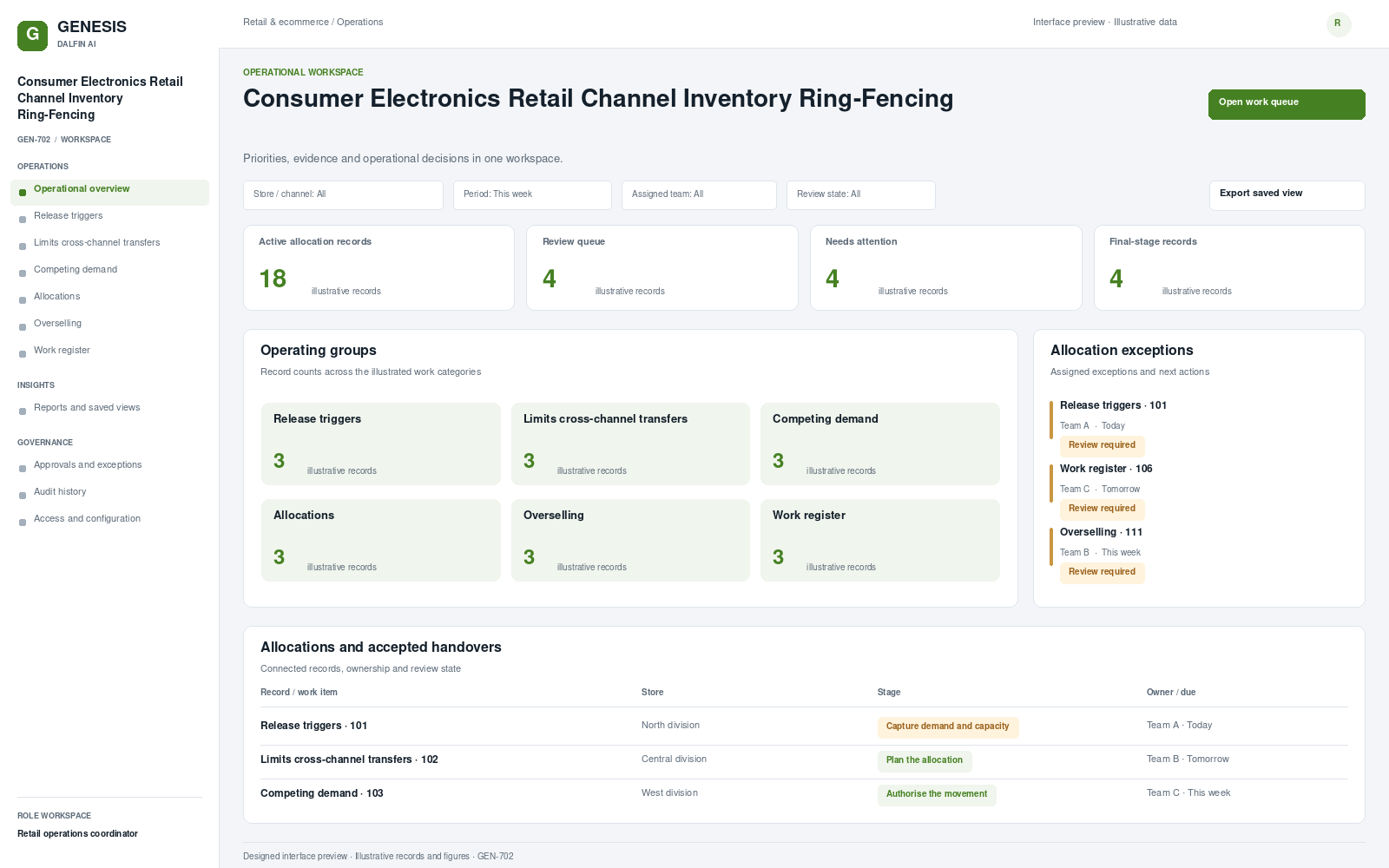
Task: Go to Release triggers in the sidebar
Action: click(109, 216)
